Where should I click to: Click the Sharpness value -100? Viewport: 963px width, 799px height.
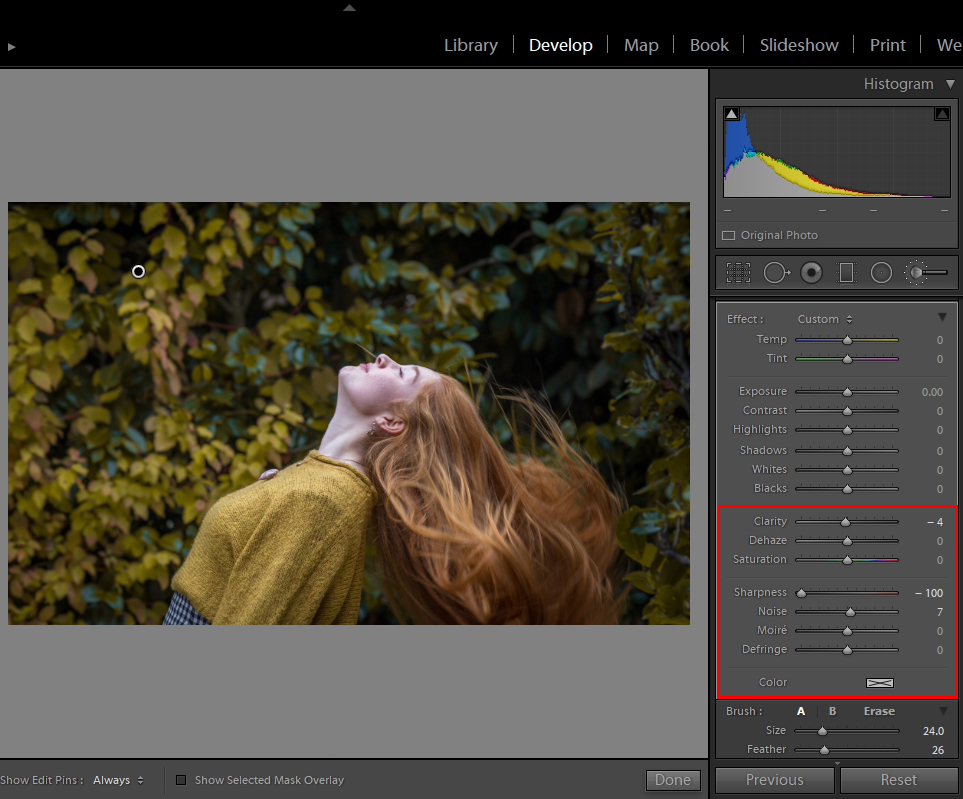(929, 593)
